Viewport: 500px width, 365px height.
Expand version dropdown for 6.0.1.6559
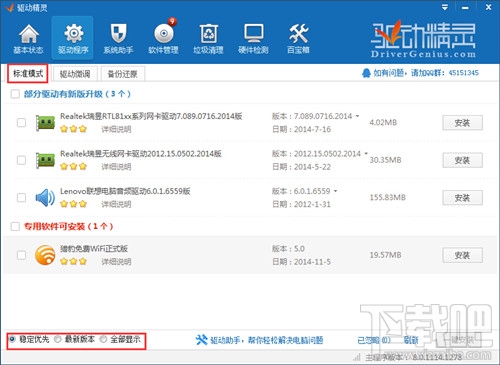click(x=335, y=191)
